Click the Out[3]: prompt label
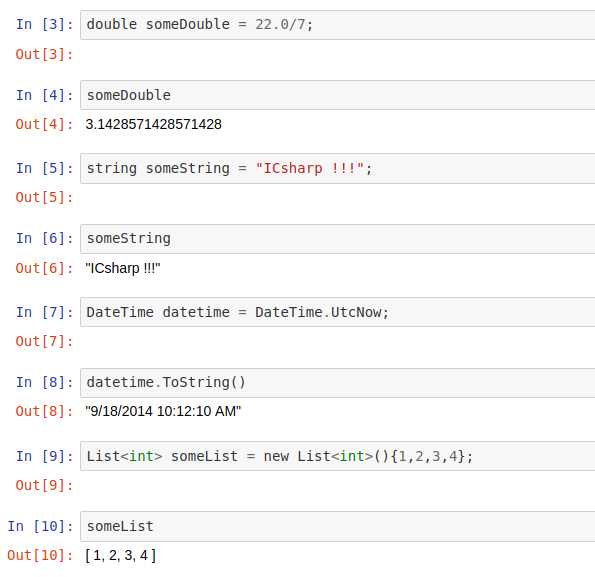 [44, 55]
